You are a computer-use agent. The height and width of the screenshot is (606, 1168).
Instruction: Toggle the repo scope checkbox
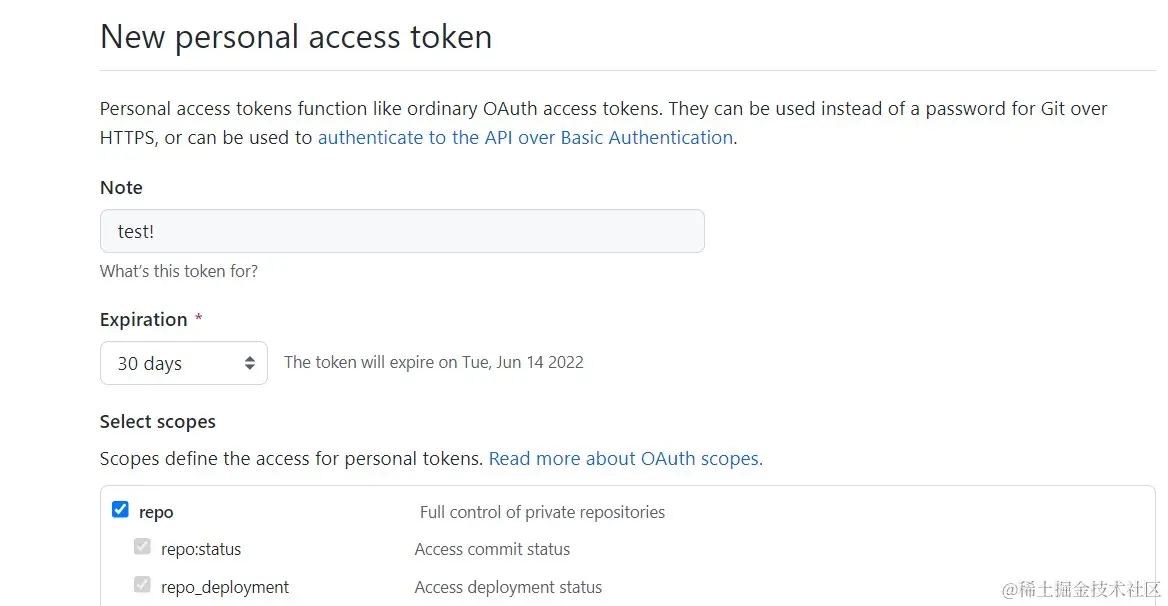120,510
